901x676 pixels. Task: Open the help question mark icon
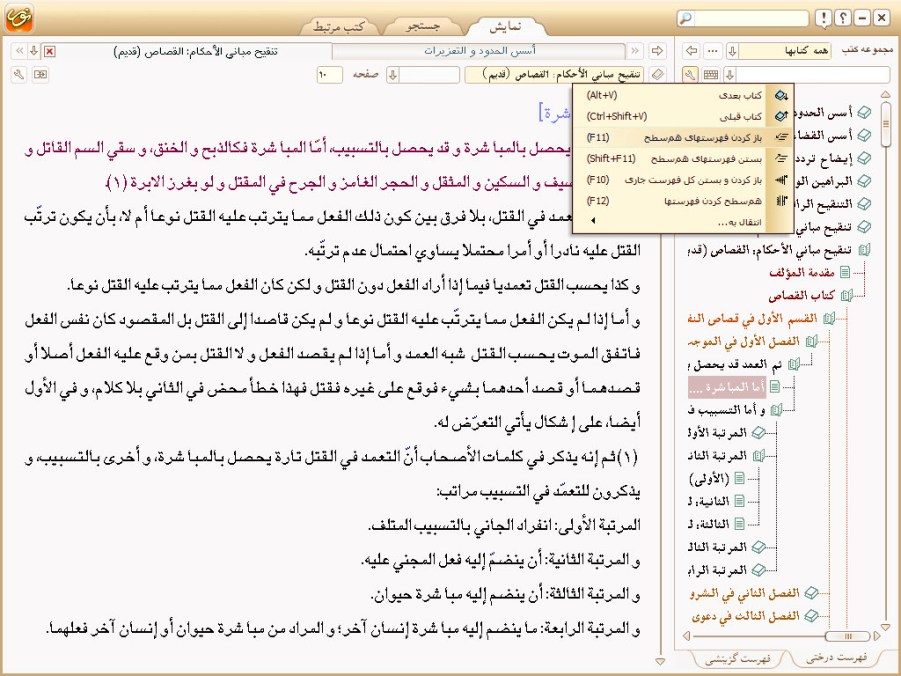[x=843, y=18]
